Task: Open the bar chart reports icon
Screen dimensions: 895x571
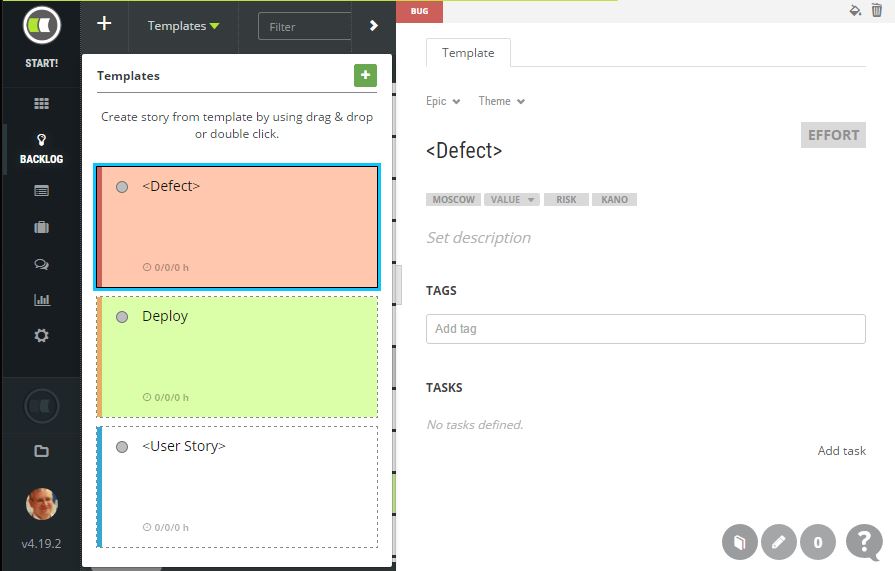Action: point(42,300)
